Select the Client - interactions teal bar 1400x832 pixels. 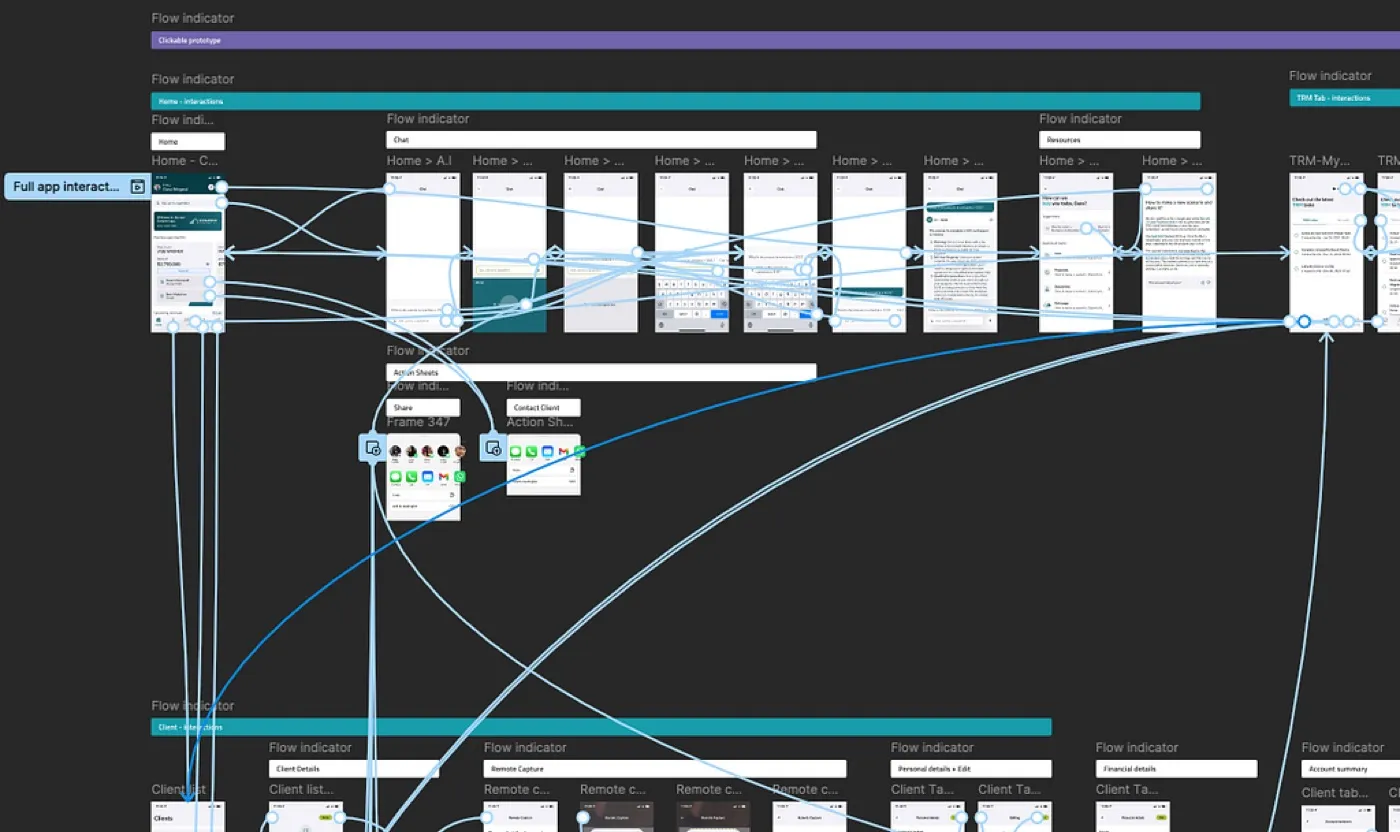[x=601, y=727]
